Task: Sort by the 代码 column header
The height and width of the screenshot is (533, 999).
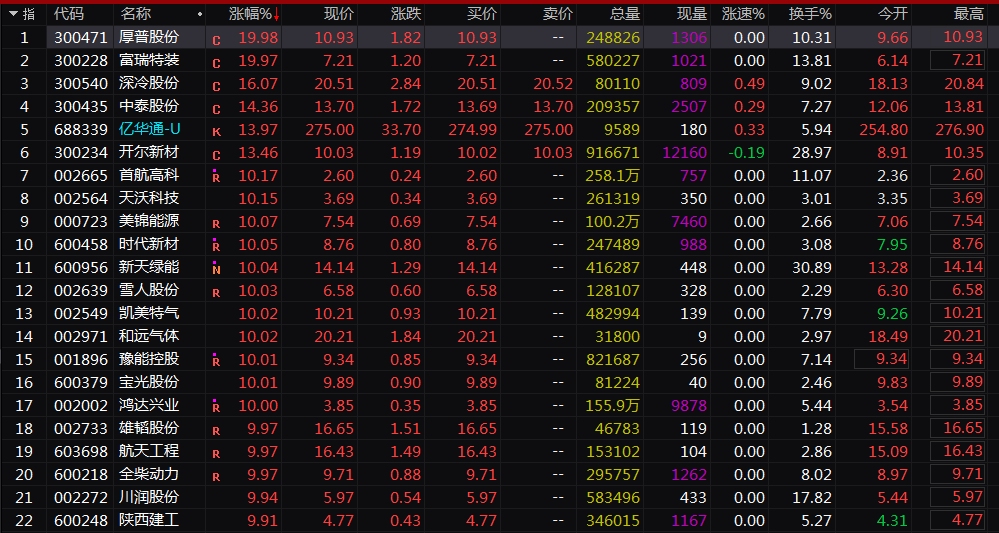Action: (69, 14)
